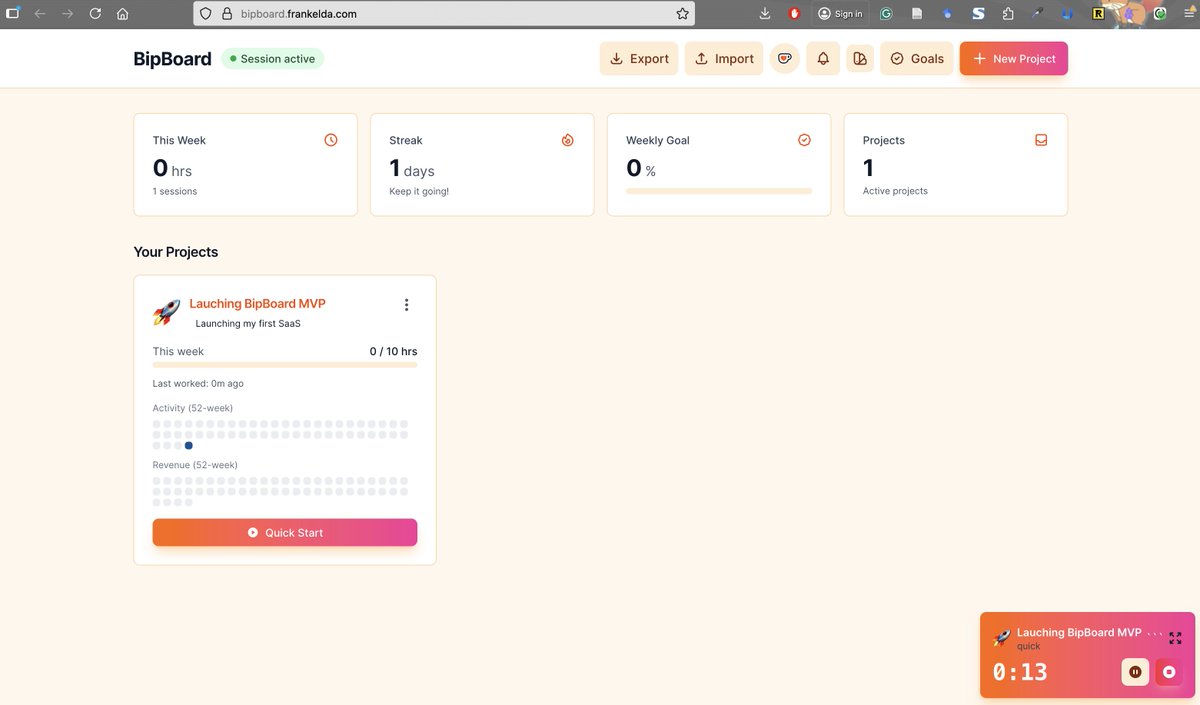The width and height of the screenshot is (1200, 705).
Task: Open the Lauching BipBoard MVP project title
Action: (x=257, y=304)
